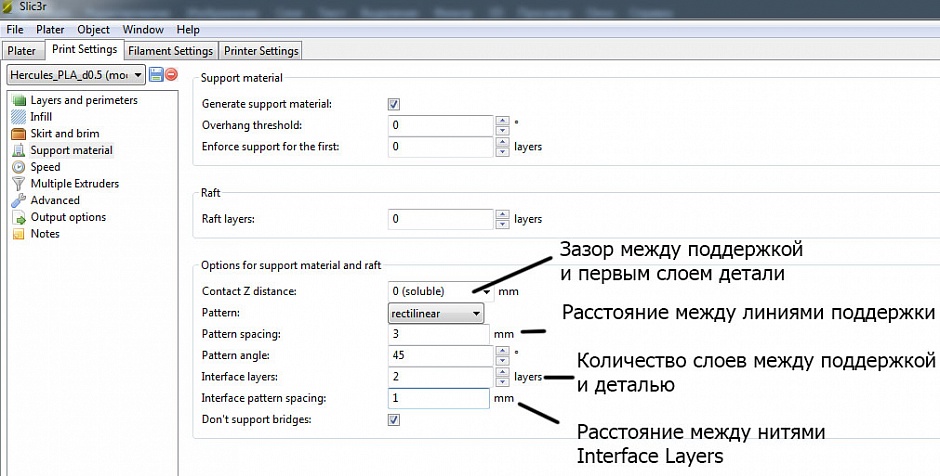The width and height of the screenshot is (940, 476).
Task: Increase the Interface layers value
Action: click(x=502, y=372)
